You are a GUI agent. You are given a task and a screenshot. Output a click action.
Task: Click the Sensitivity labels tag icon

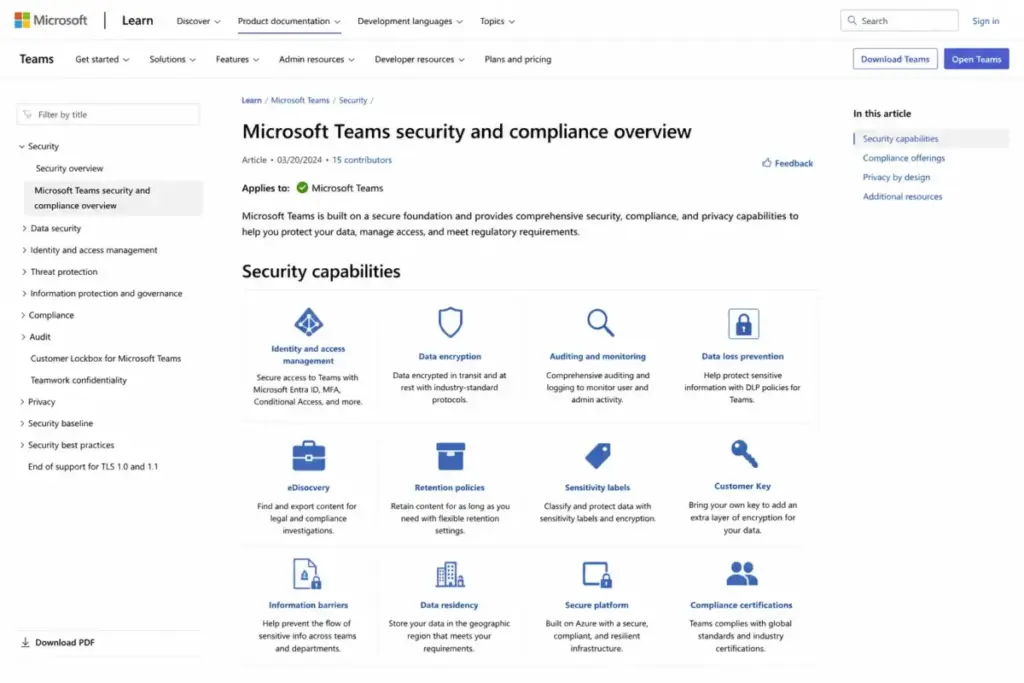(x=598, y=456)
